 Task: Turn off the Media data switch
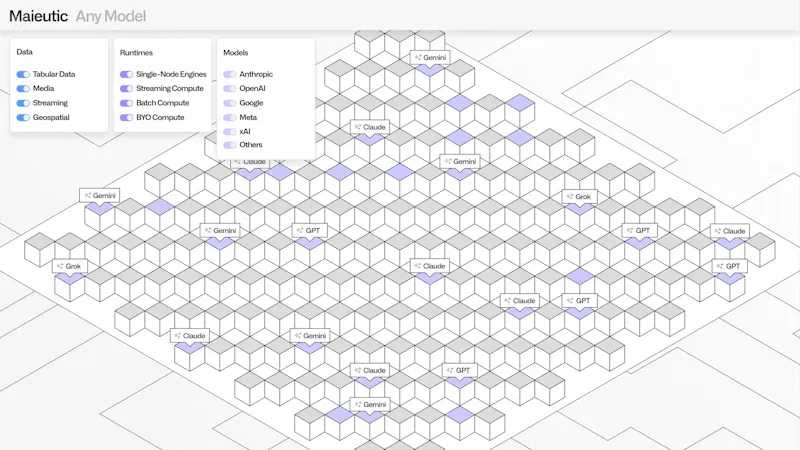(23, 89)
